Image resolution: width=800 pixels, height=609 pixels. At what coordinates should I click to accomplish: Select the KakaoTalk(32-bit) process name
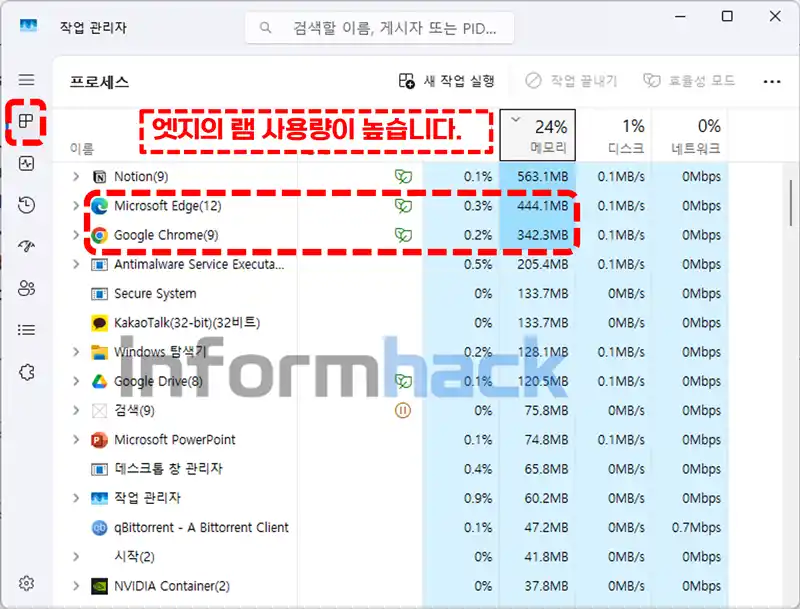pyautogui.click(x=187, y=323)
